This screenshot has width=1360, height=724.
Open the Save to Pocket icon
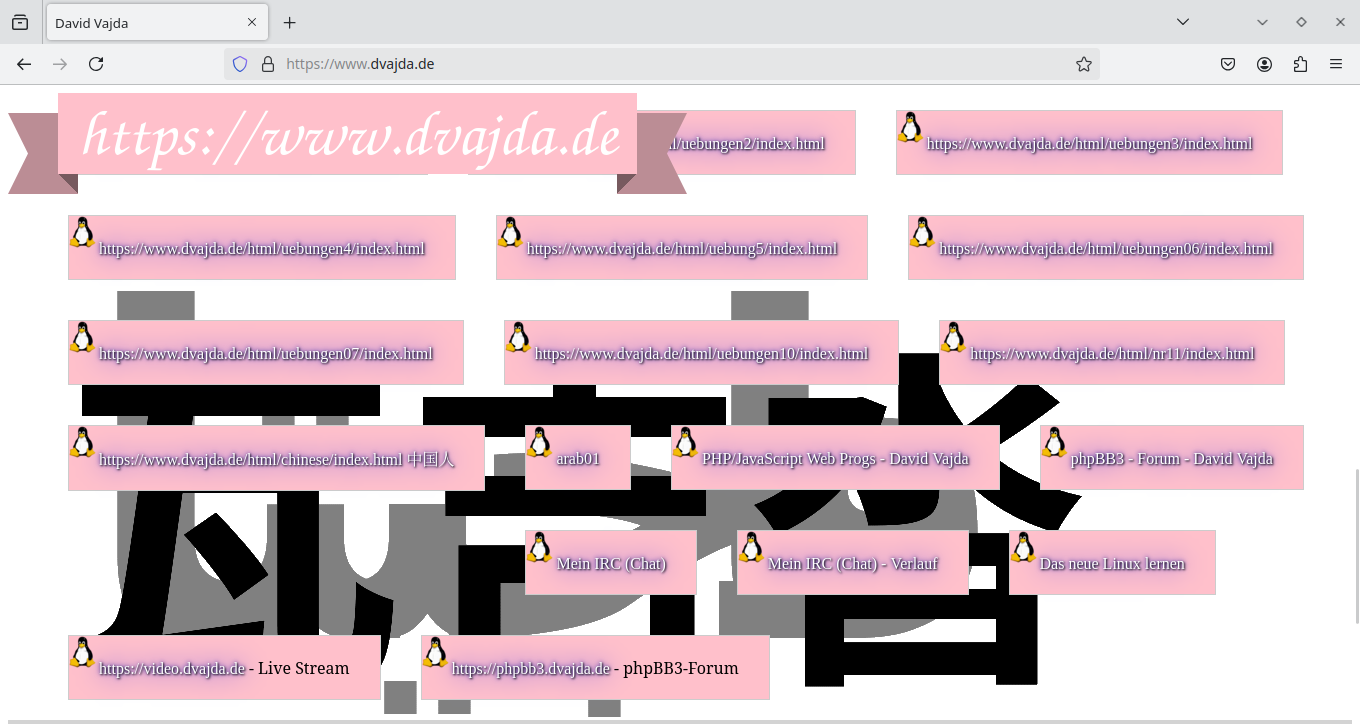pos(1228,64)
